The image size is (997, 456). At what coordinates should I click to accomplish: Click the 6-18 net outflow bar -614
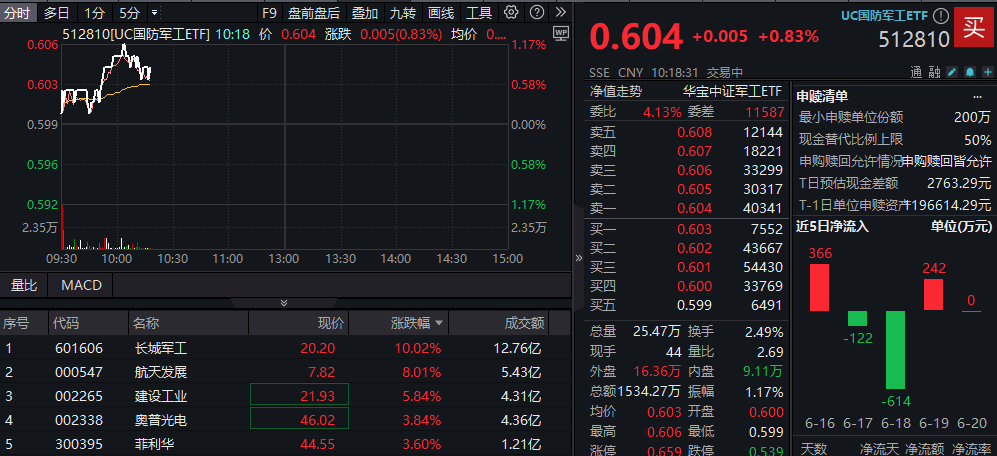point(895,350)
